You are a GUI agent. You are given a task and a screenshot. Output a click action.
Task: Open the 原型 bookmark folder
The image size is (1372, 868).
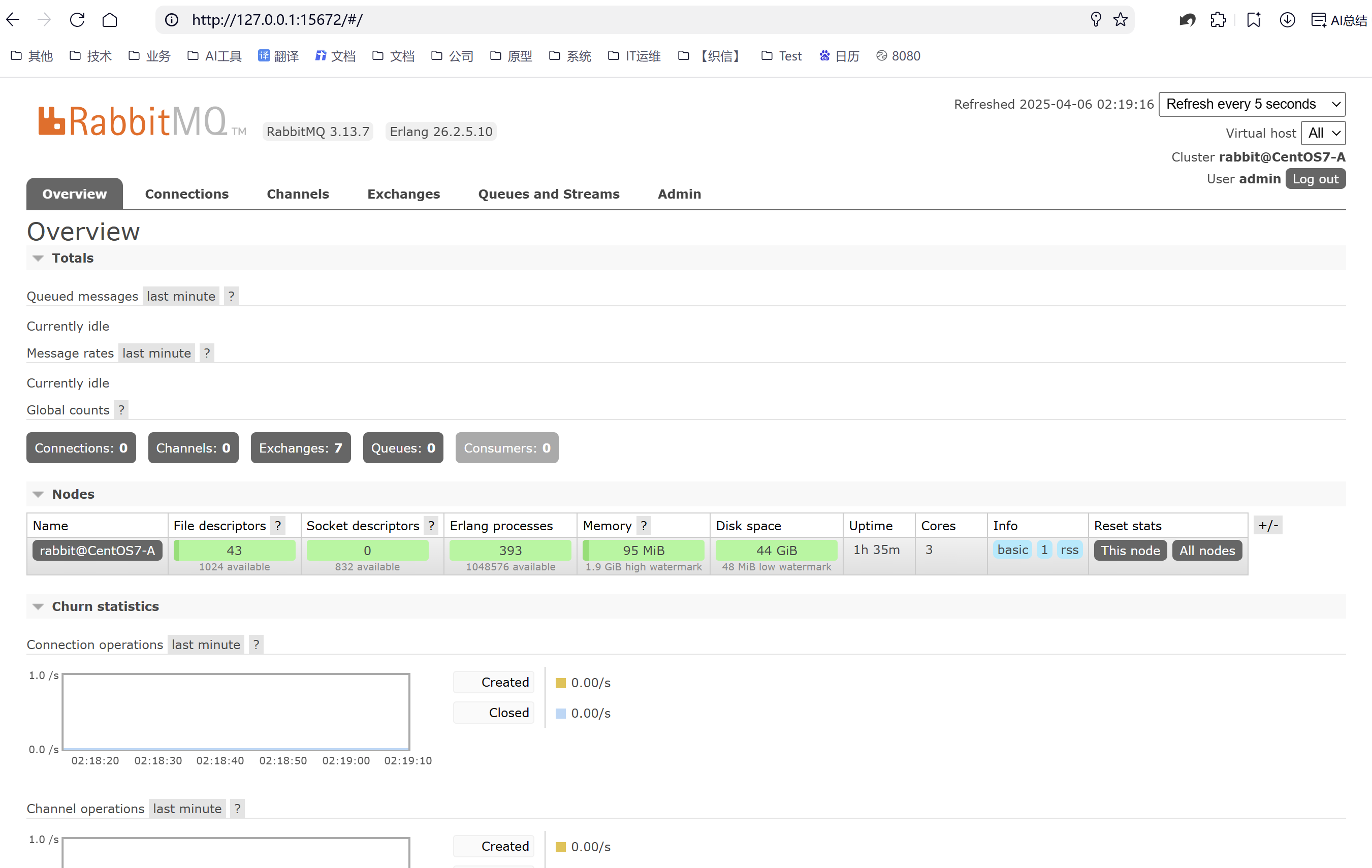[x=511, y=56]
